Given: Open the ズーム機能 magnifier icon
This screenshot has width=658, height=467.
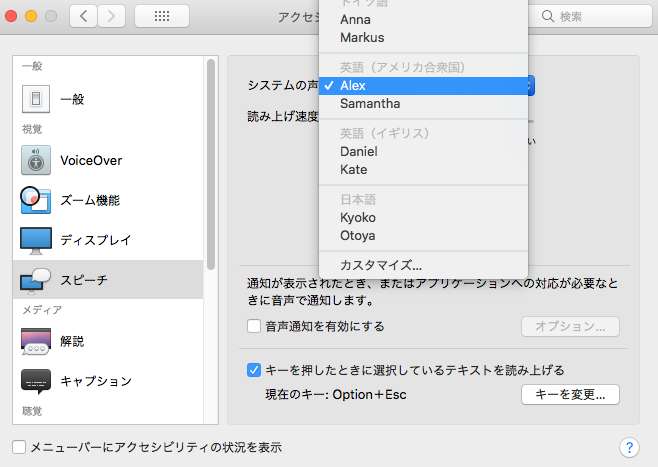Looking at the screenshot, I should click(x=36, y=200).
